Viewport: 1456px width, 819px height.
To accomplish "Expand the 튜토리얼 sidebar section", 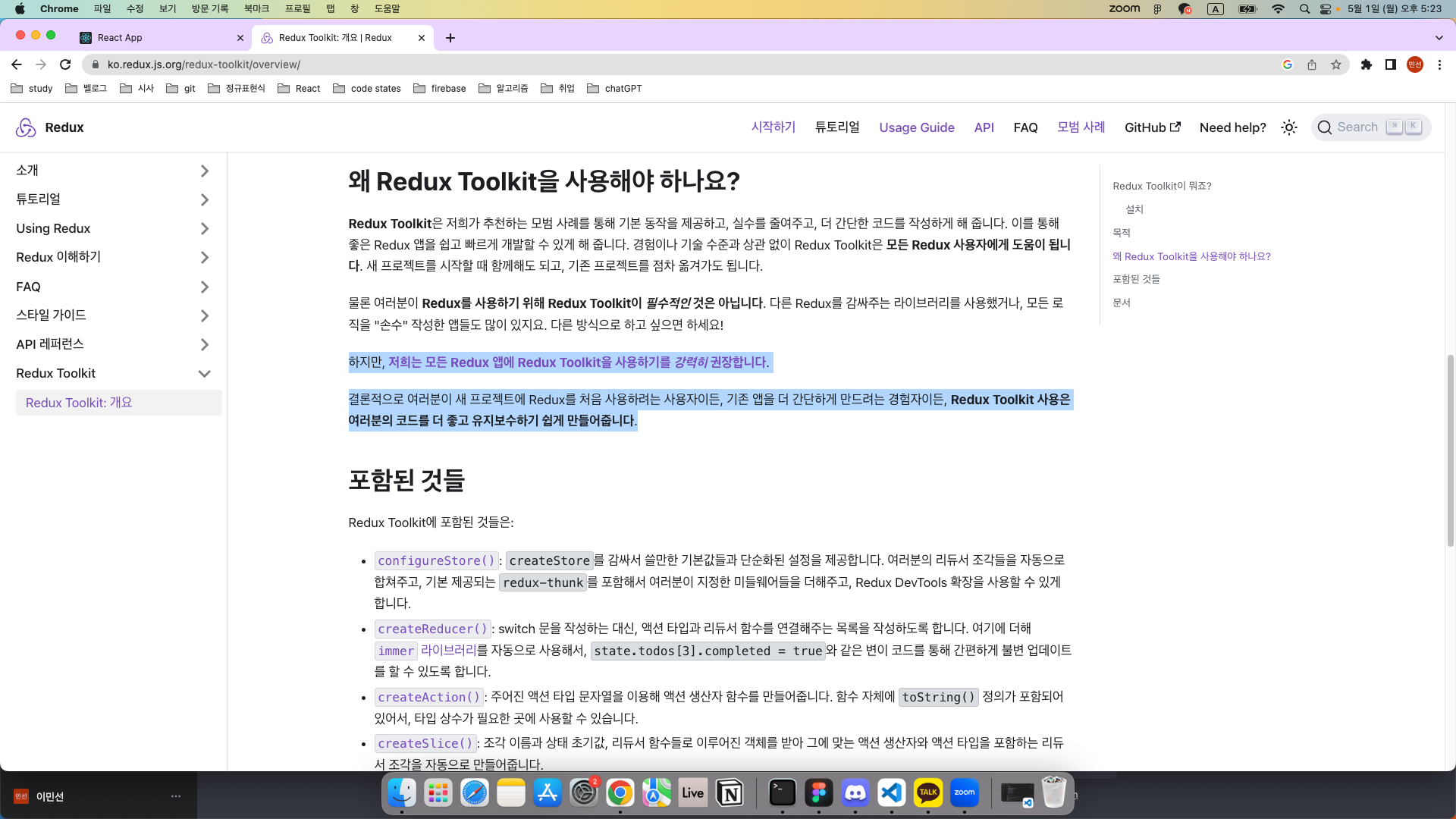I will click(205, 199).
